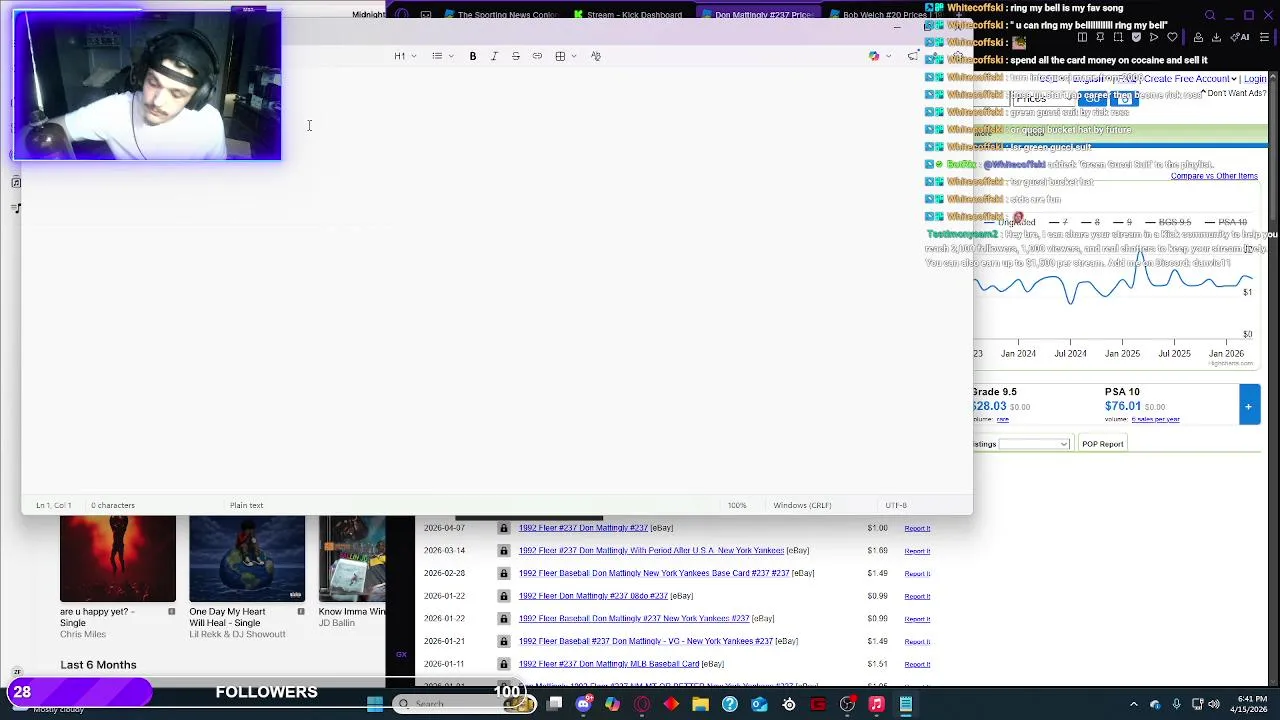Open Discord from the taskbar

coord(584,704)
